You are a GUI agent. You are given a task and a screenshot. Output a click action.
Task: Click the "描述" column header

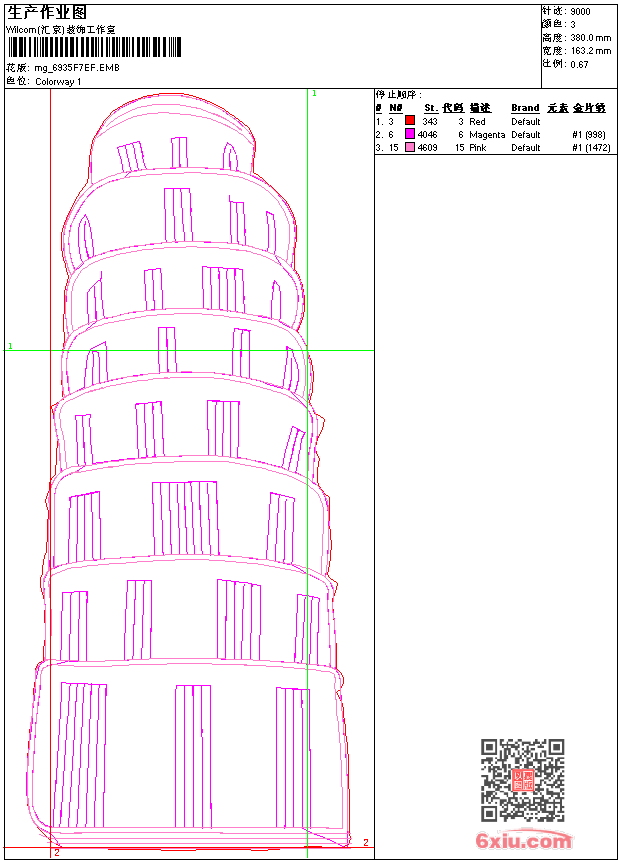[x=480, y=108]
